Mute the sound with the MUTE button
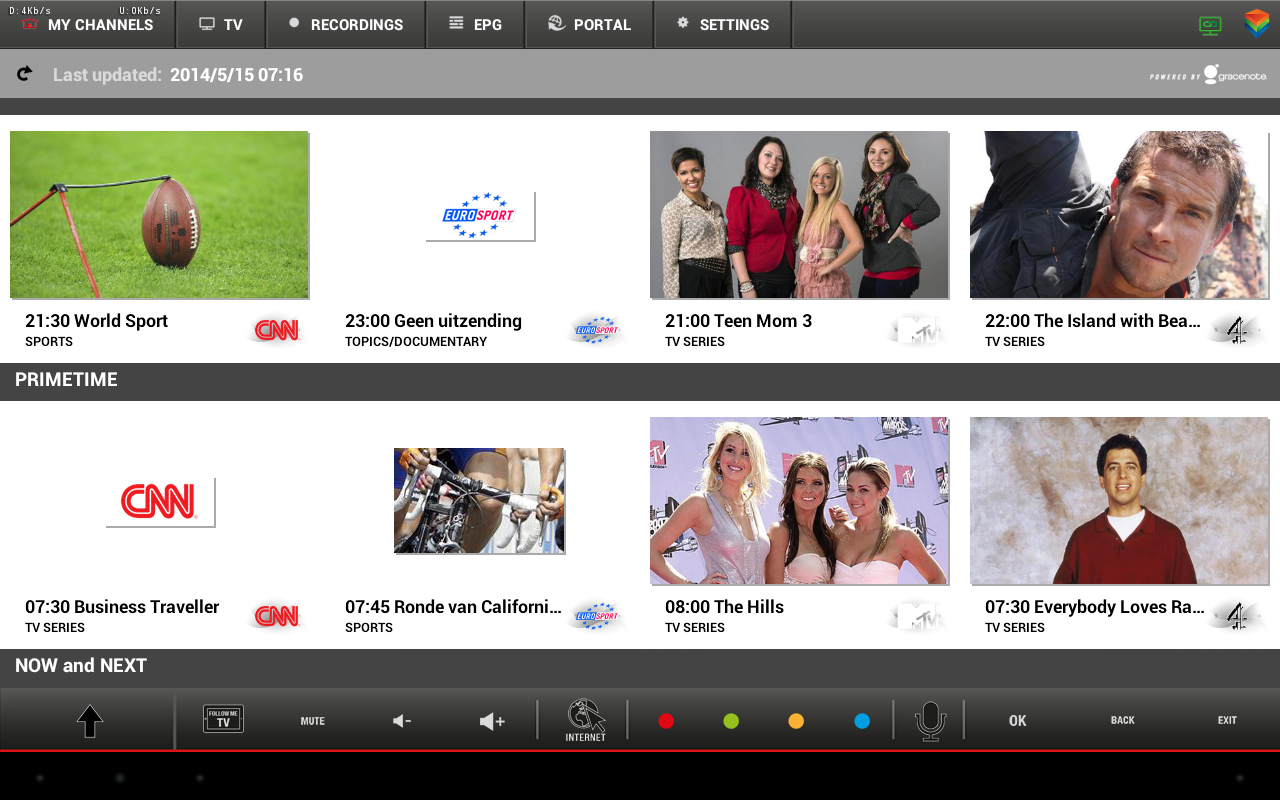 click(x=313, y=721)
